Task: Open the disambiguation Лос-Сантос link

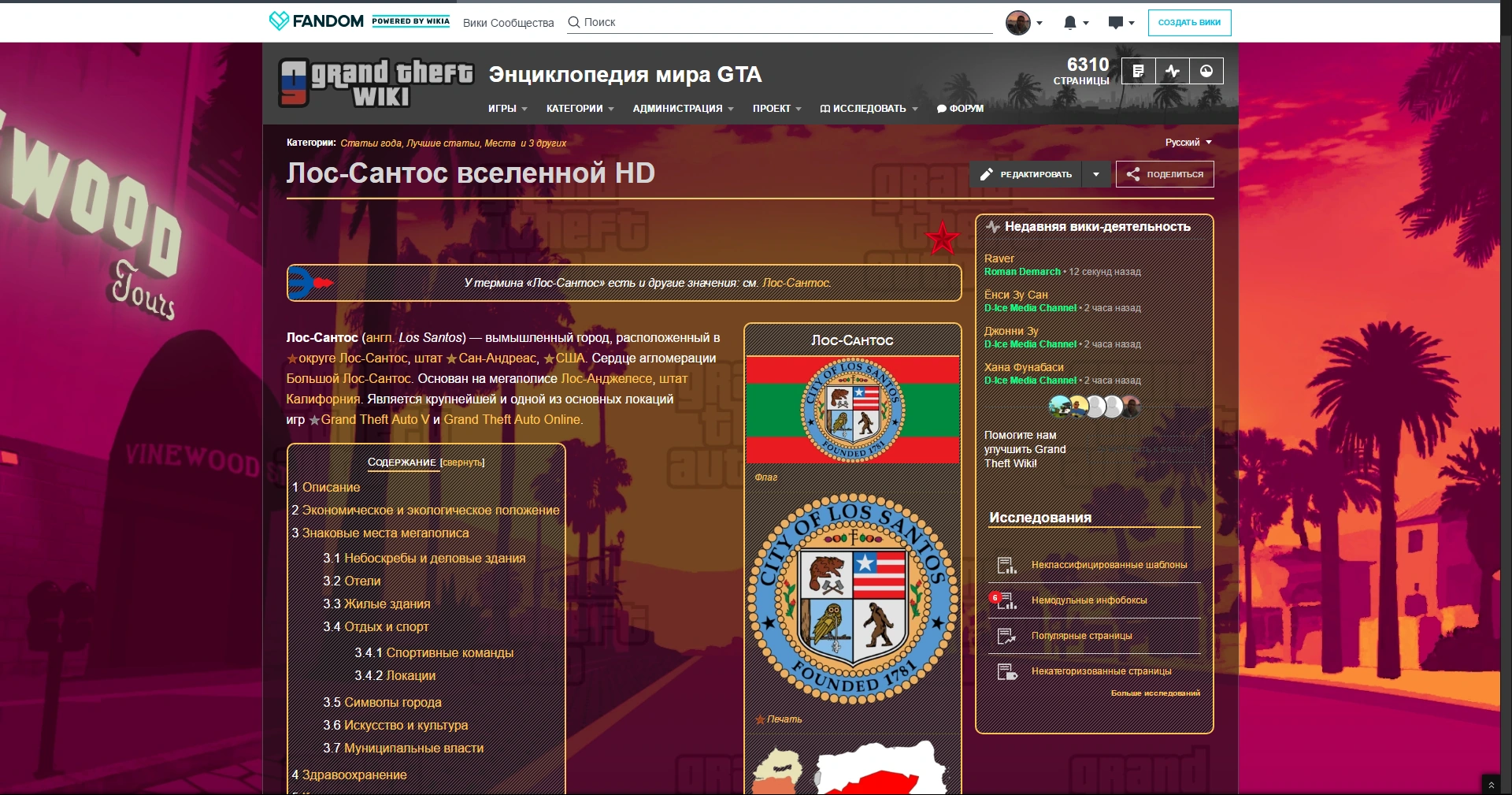Action: pyautogui.click(x=796, y=283)
